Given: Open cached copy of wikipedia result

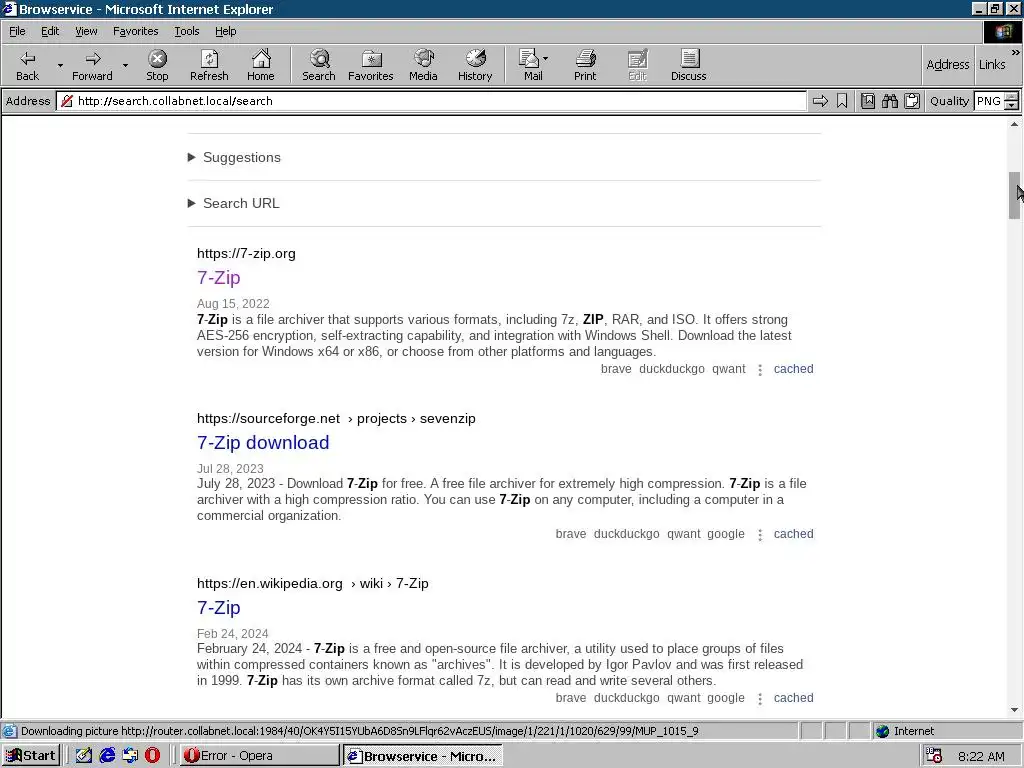Looking at the screenshot, I should (x=793, y=697).
